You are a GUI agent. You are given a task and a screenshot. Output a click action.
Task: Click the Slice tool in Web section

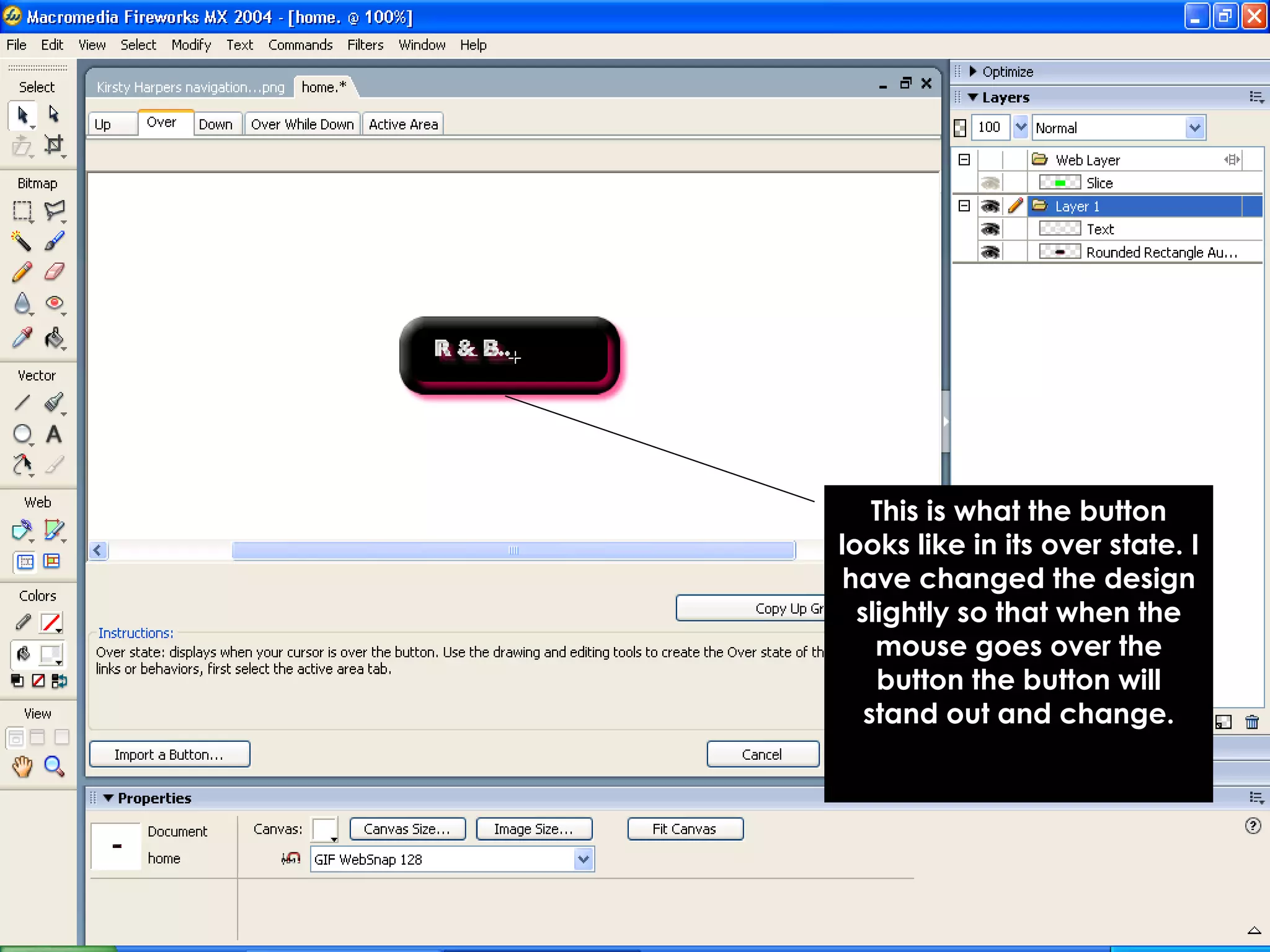pyautogui.click(x=55, y=530)
